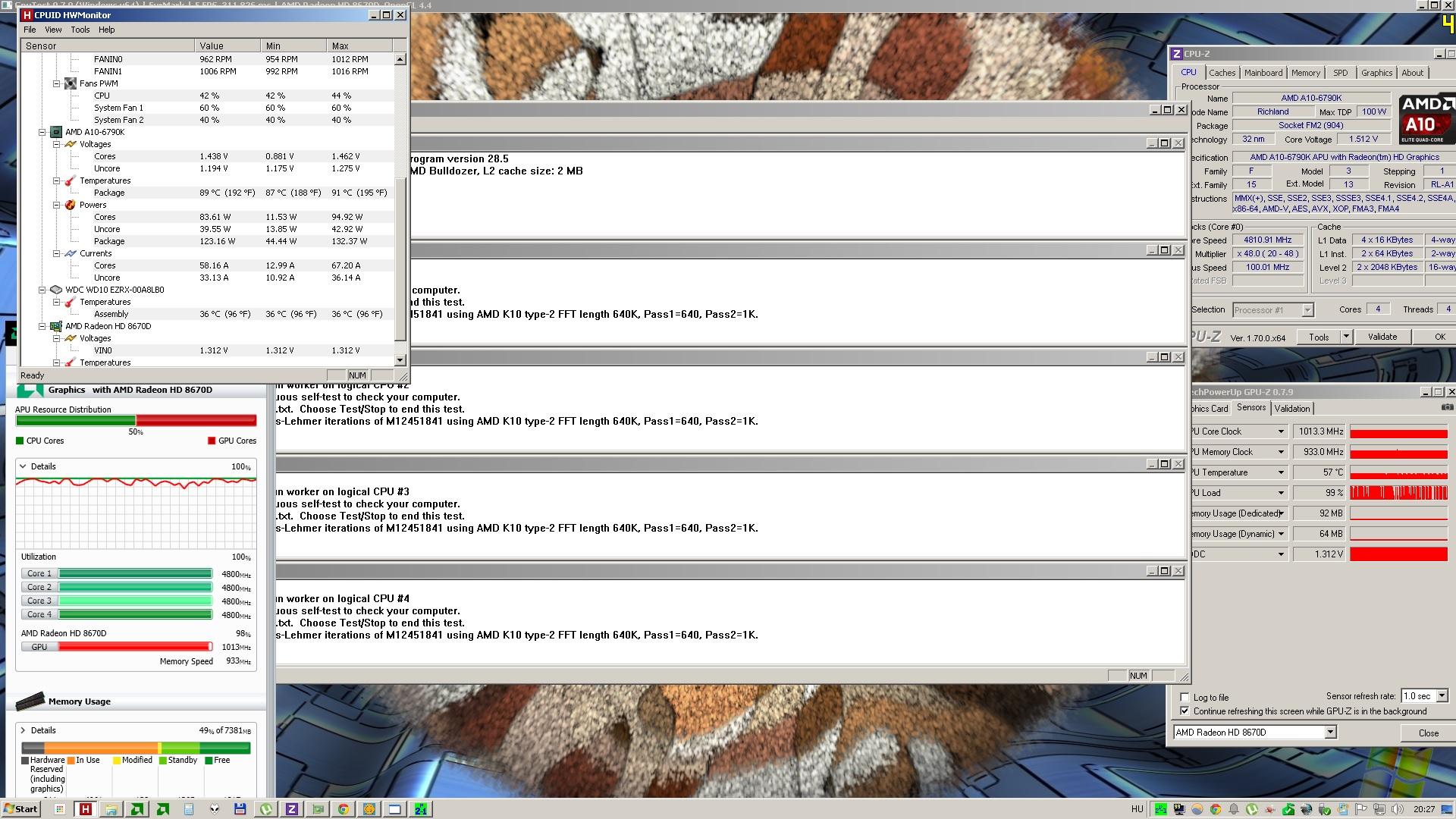Image resolution: width=1456 pixels, height=819 pixels.
Task: Click the GPU-Z Close button
Action: click(x=1429, y=733)
